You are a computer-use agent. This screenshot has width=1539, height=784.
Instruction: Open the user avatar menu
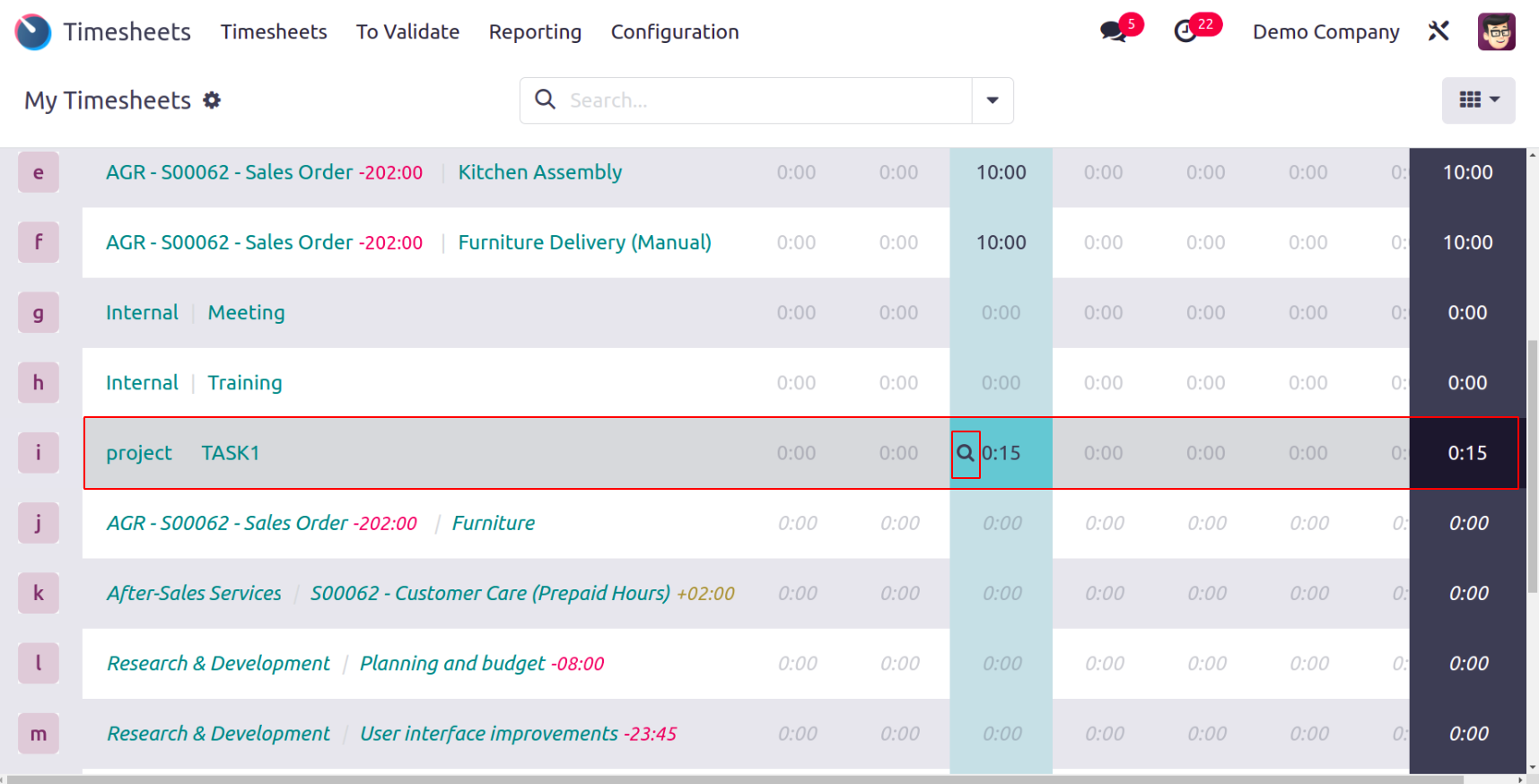pyautogui.click(x=1496, y=31)
